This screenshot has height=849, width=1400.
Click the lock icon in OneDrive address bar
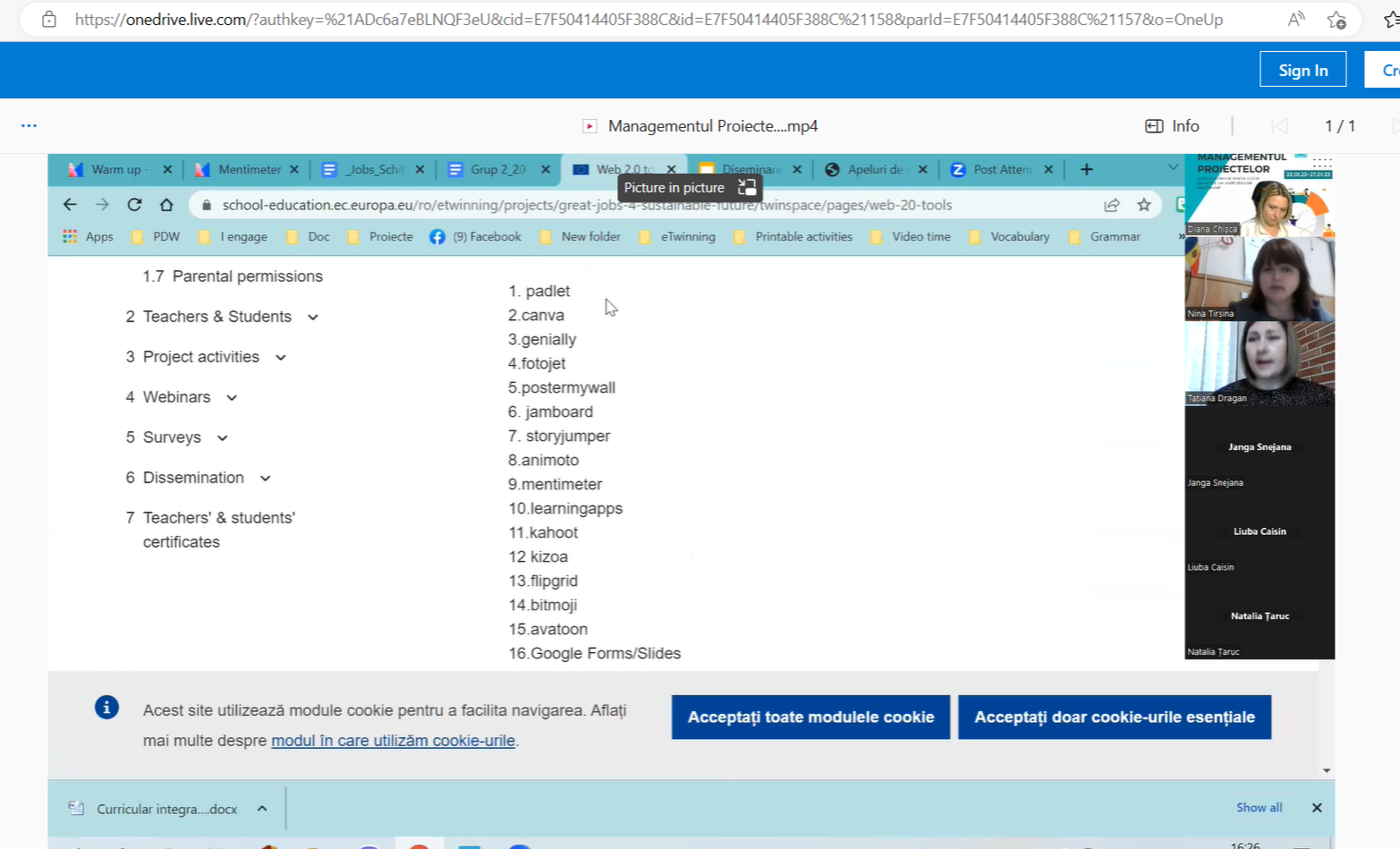tap(49, 19)
